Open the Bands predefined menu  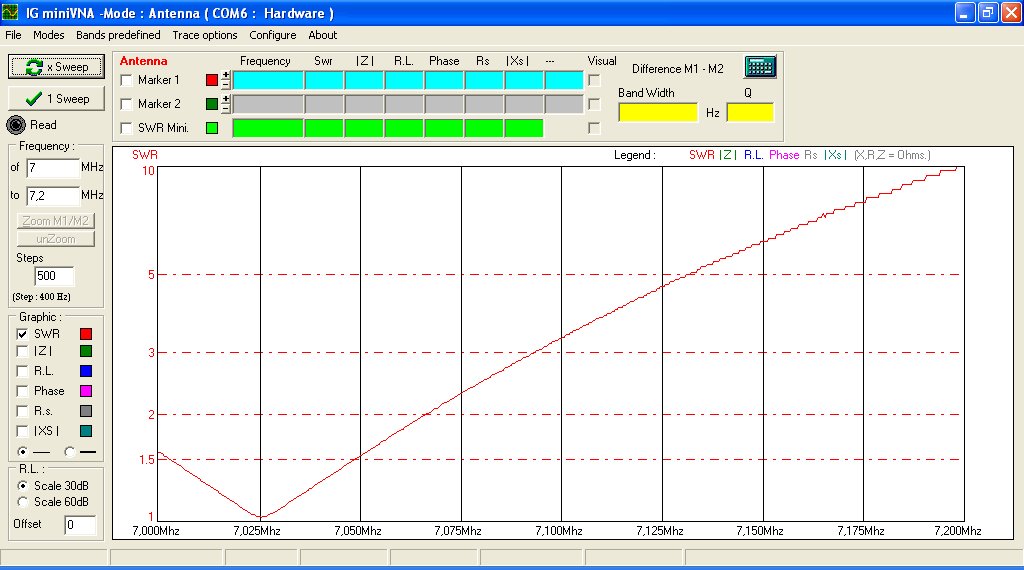tap(118, 35)
